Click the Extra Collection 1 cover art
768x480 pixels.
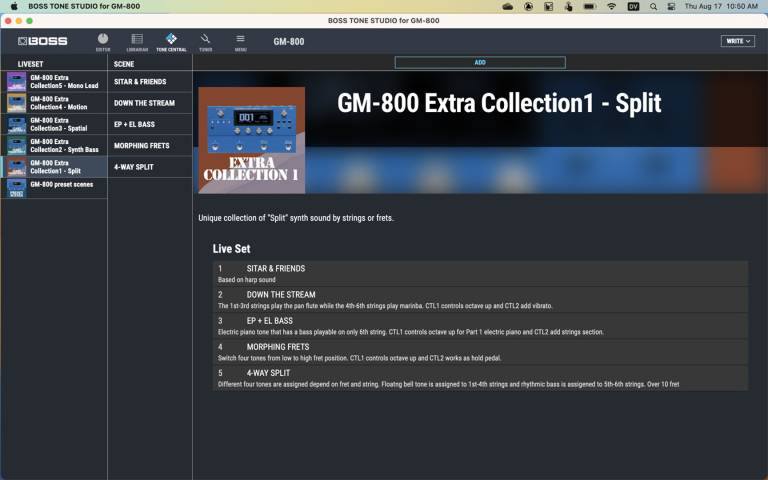pyautogui.click(x=251, y=140)
